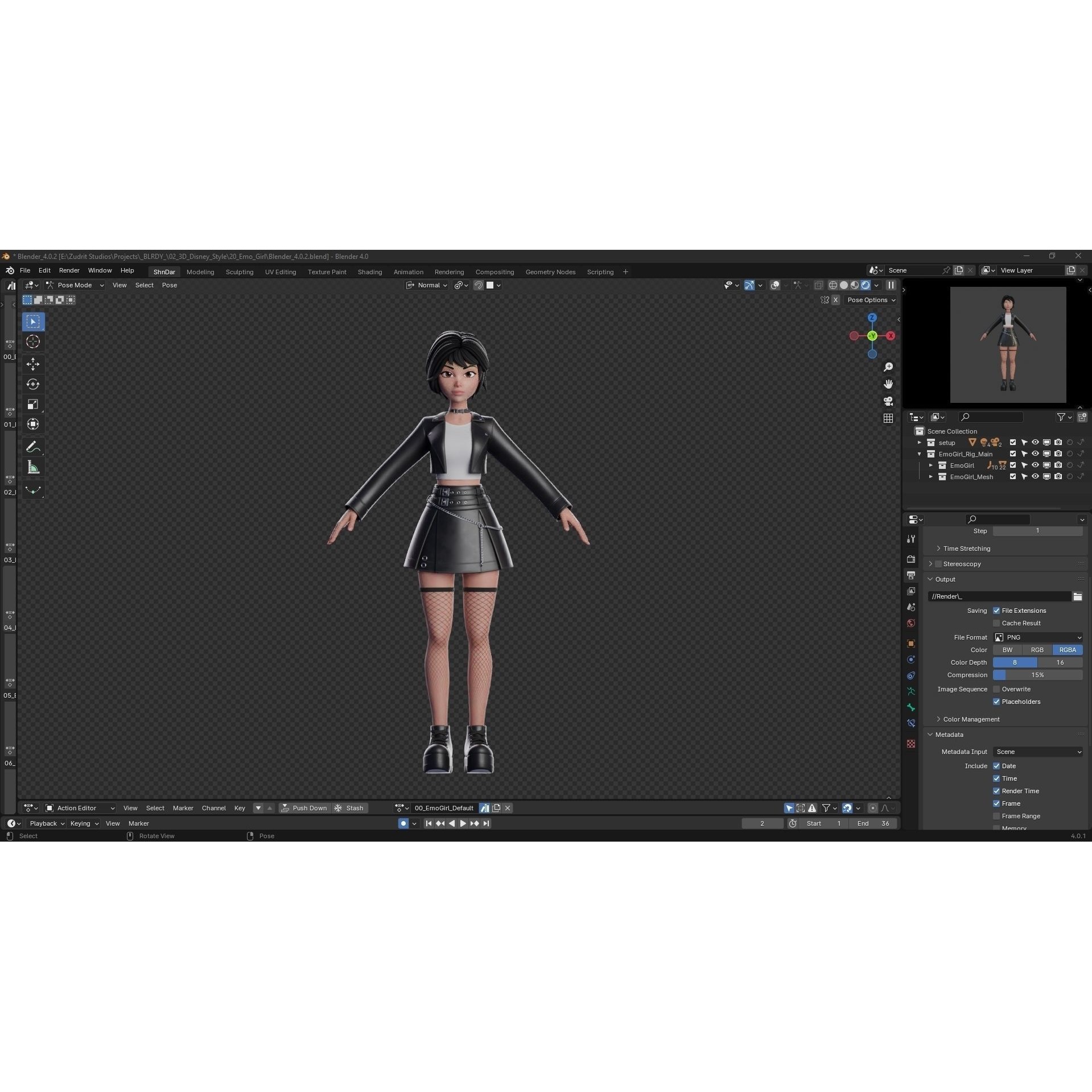Uncheck the File Extensions checkbox
1092x1092 pixels.
(x=996, y=610)
